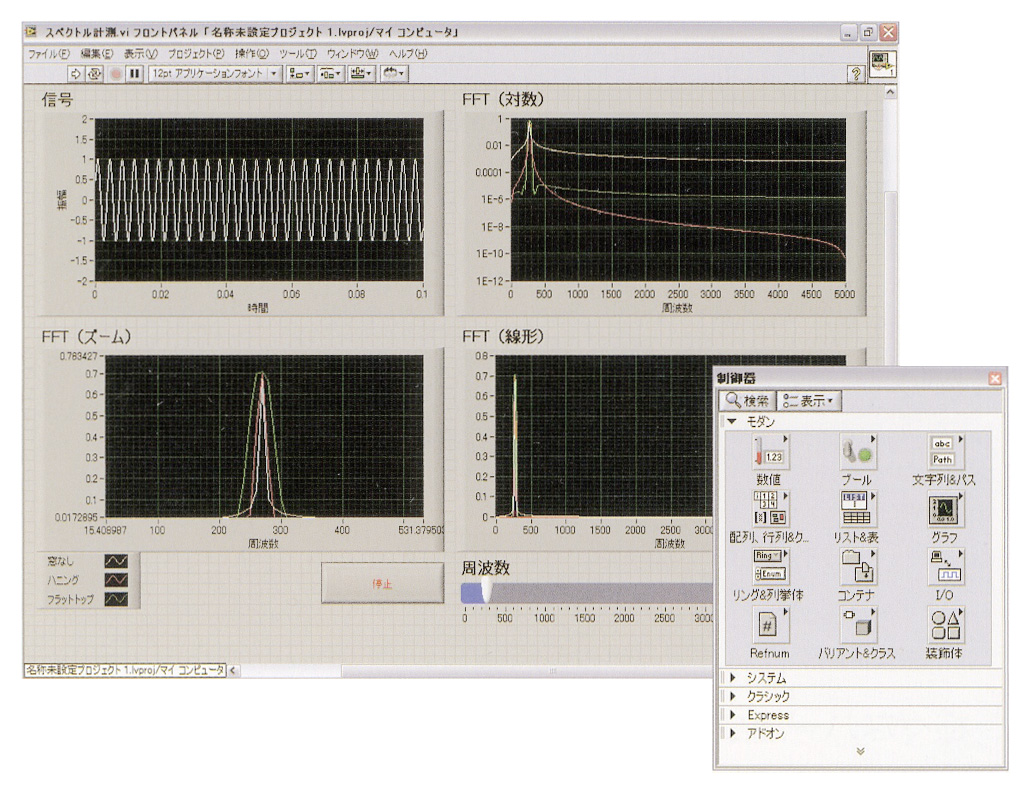Click the 15.408987 x-axis minimum value

click(105, 530)
